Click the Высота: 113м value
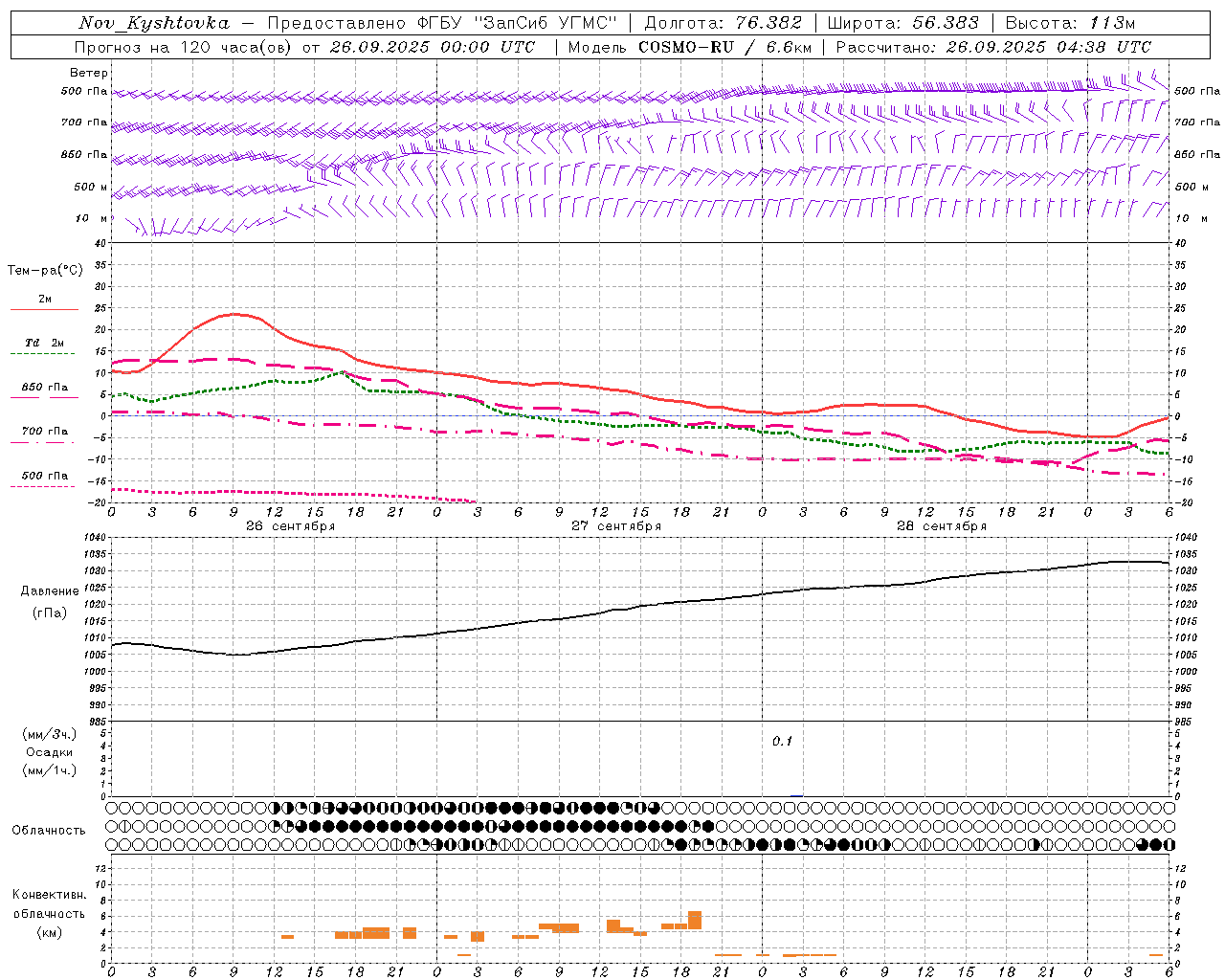 coord(1070,23)
